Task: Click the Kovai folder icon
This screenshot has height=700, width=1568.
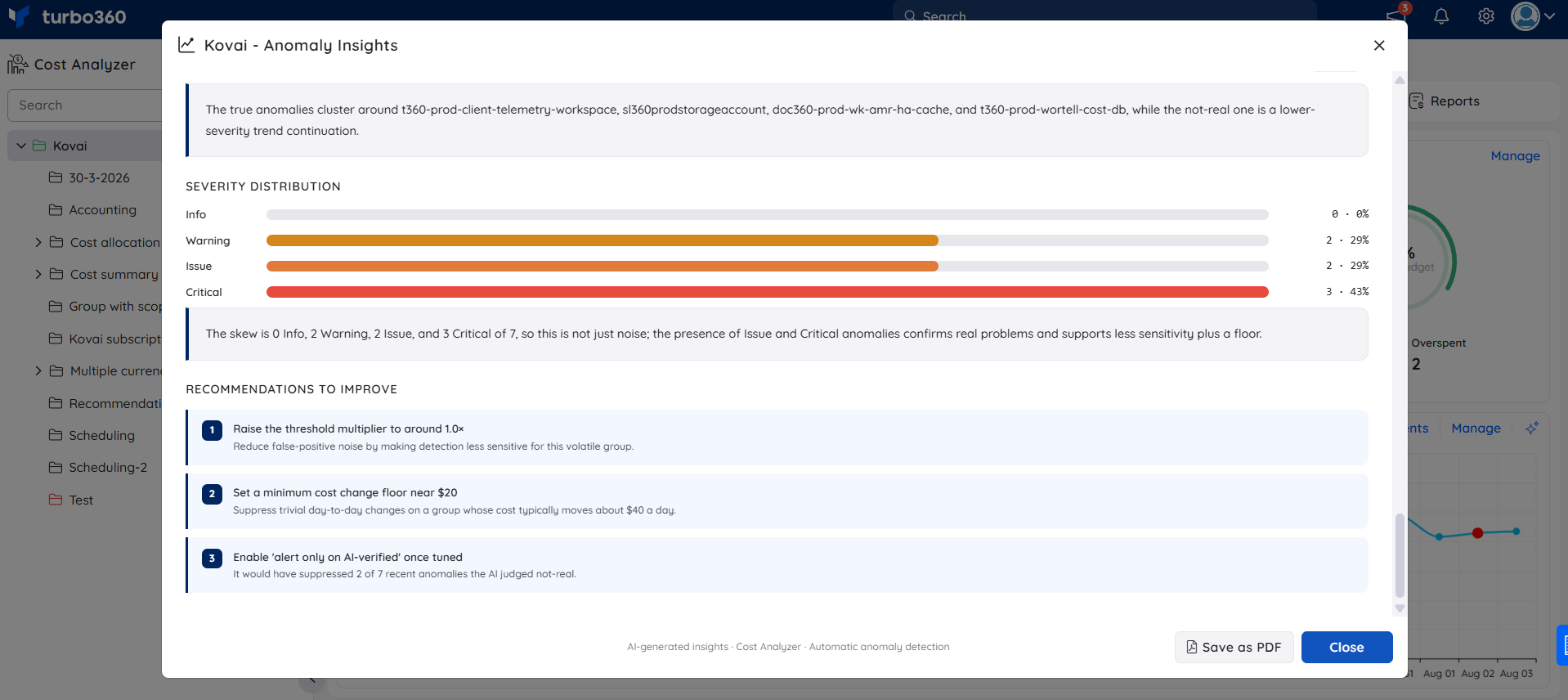Action: click(x=39, y=146)
